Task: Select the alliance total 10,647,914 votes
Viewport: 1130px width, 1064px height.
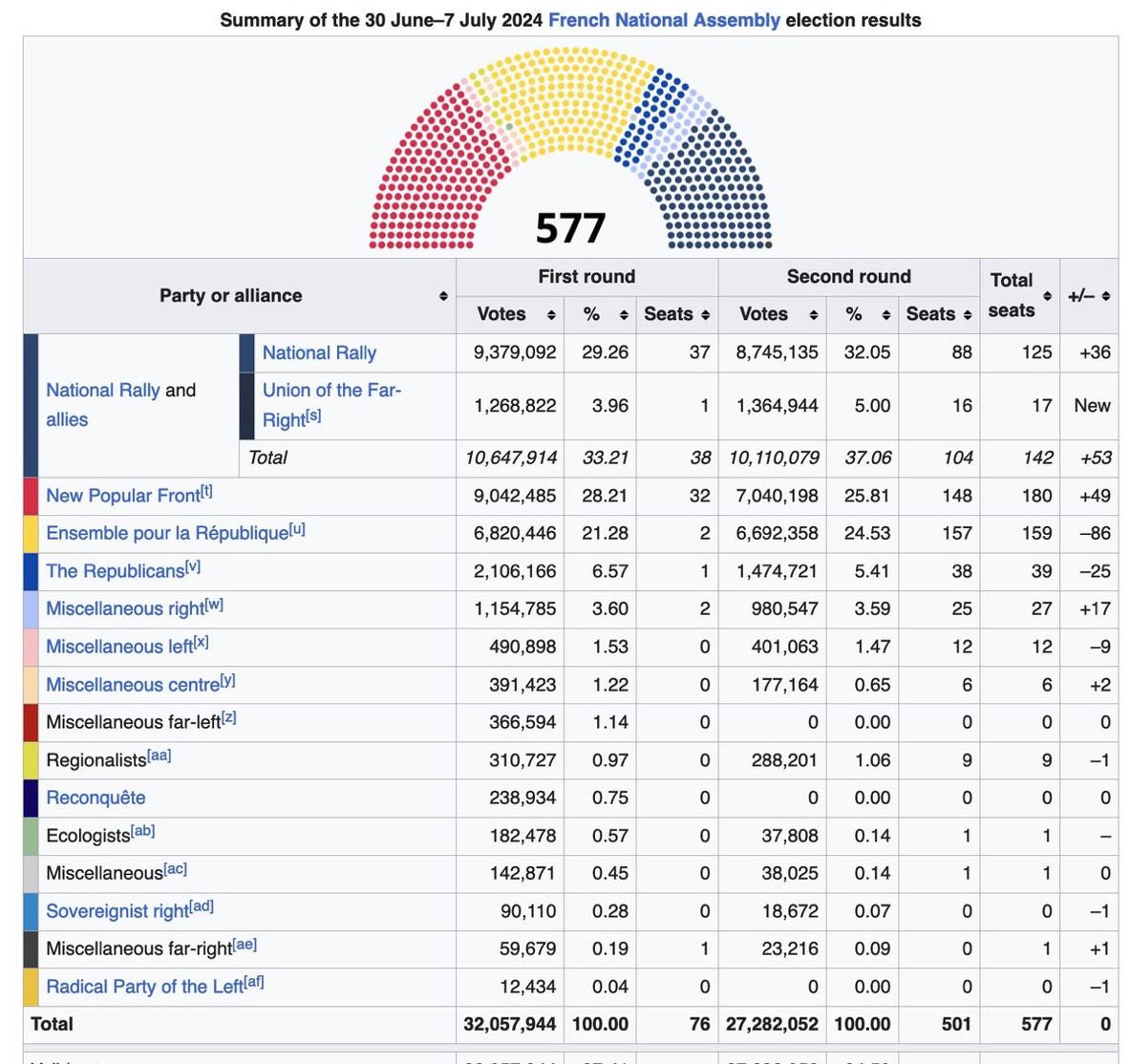Action: (x=511, y=458)
